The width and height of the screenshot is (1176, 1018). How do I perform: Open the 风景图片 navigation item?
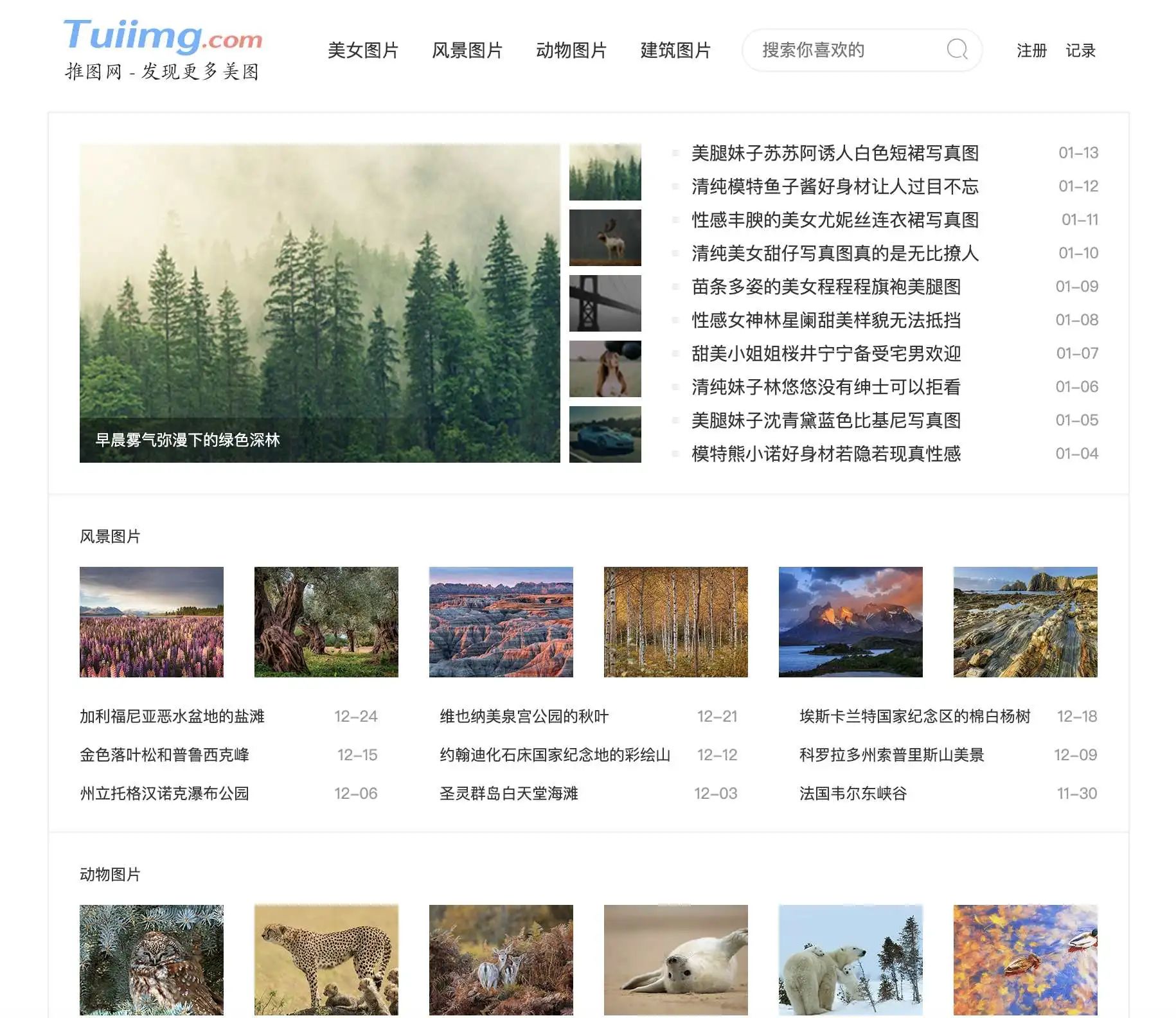[x=467, y=50]
